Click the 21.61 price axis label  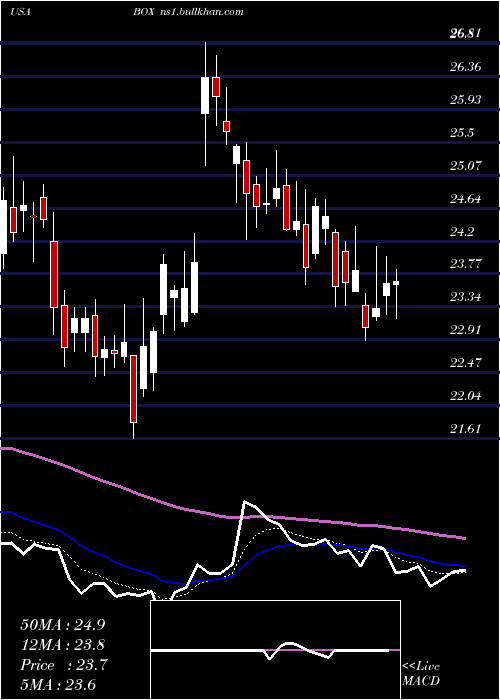[466, 429]
